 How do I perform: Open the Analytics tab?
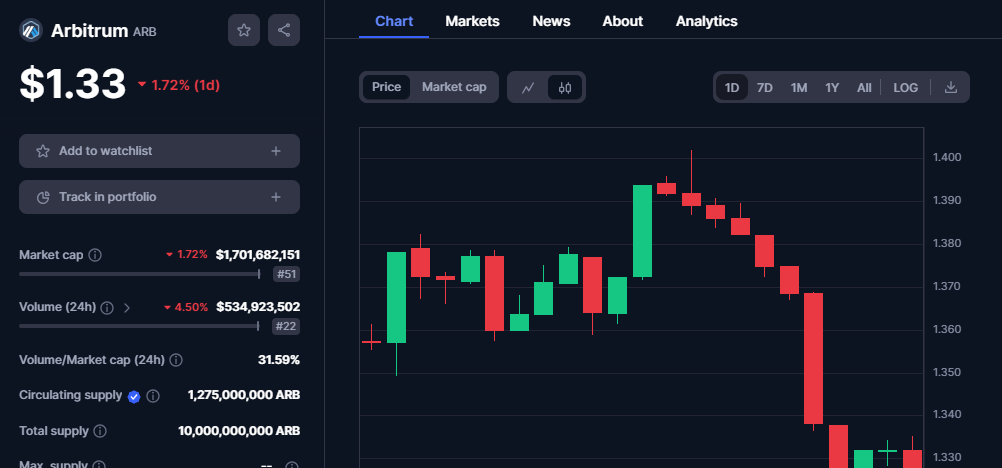[x=706, y=21]
